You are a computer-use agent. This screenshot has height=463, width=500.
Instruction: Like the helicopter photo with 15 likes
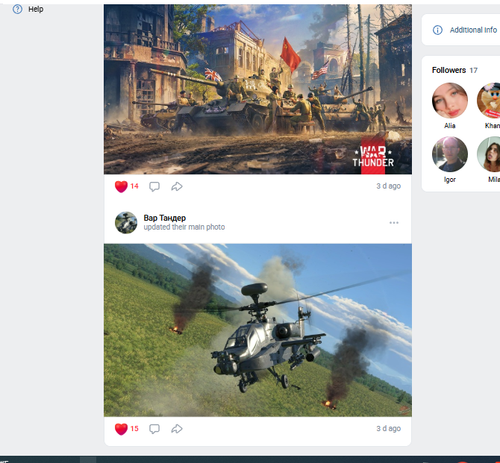121,429
